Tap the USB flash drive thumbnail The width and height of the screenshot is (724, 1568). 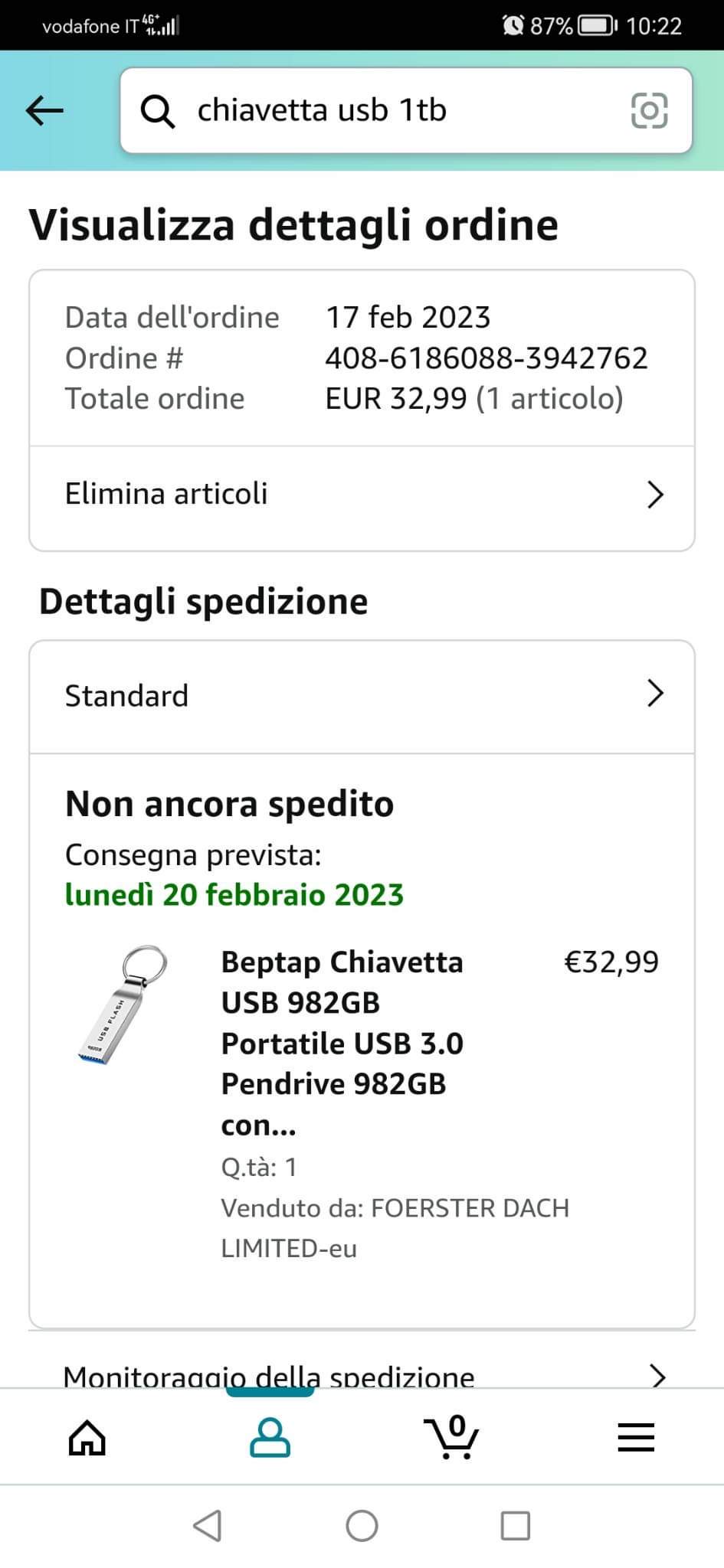coord(123,1004)
